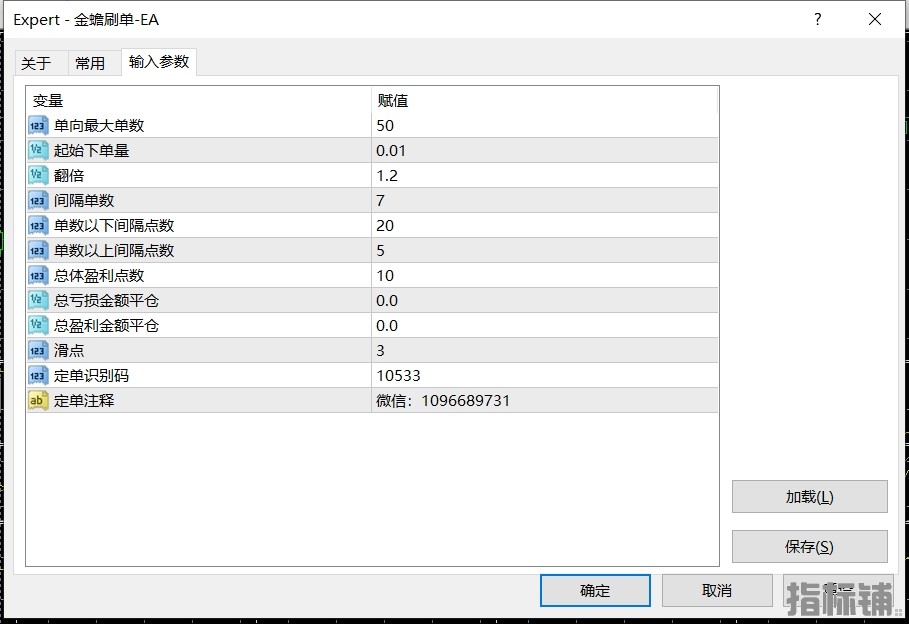
Task: Click the 取消 button
Action: click(717, 590)
